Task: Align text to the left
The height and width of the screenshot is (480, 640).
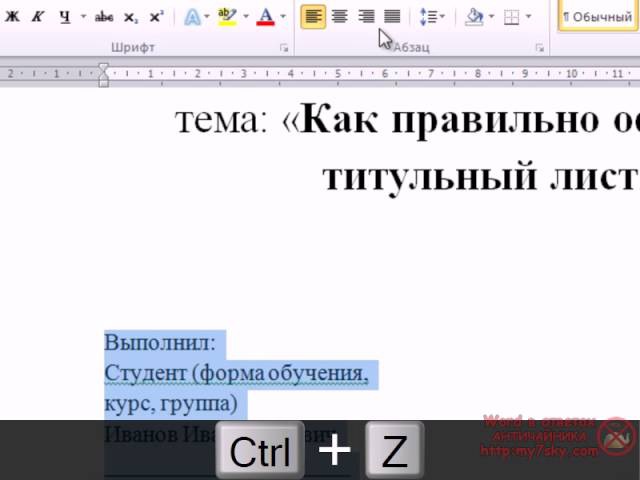Action: (313, 16)
